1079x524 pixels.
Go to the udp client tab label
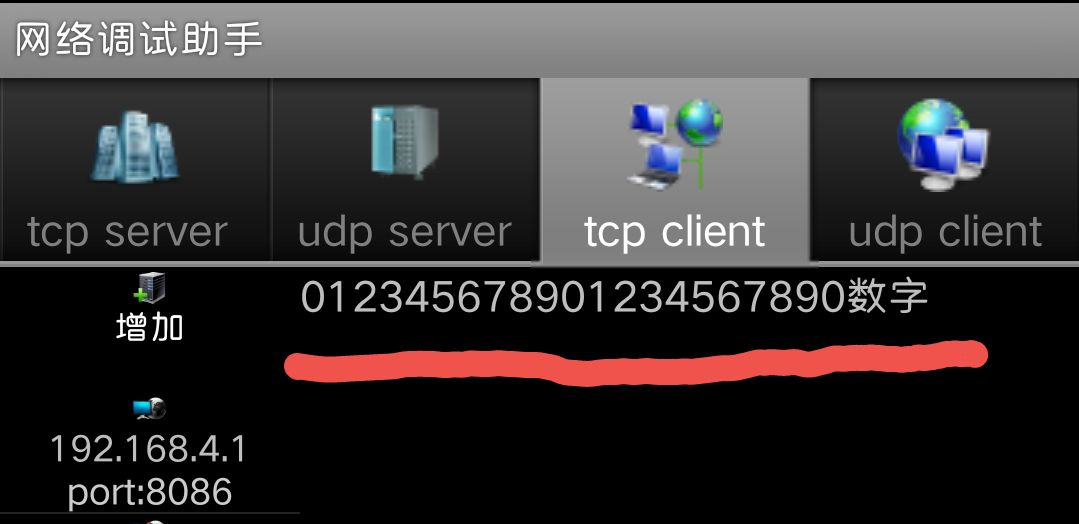point(945,232)
